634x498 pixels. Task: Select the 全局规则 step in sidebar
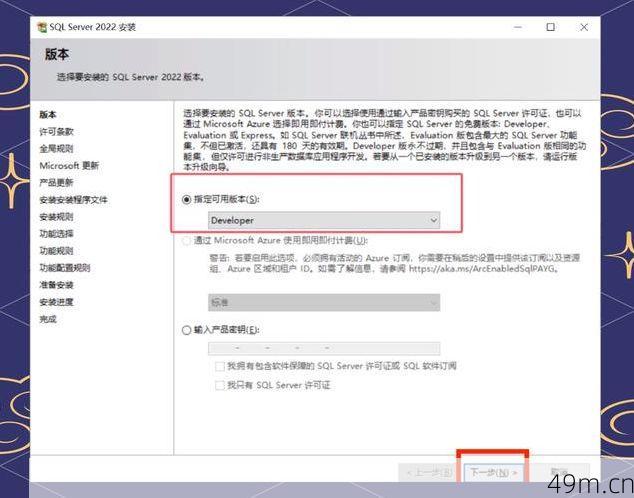coord(57,149)
